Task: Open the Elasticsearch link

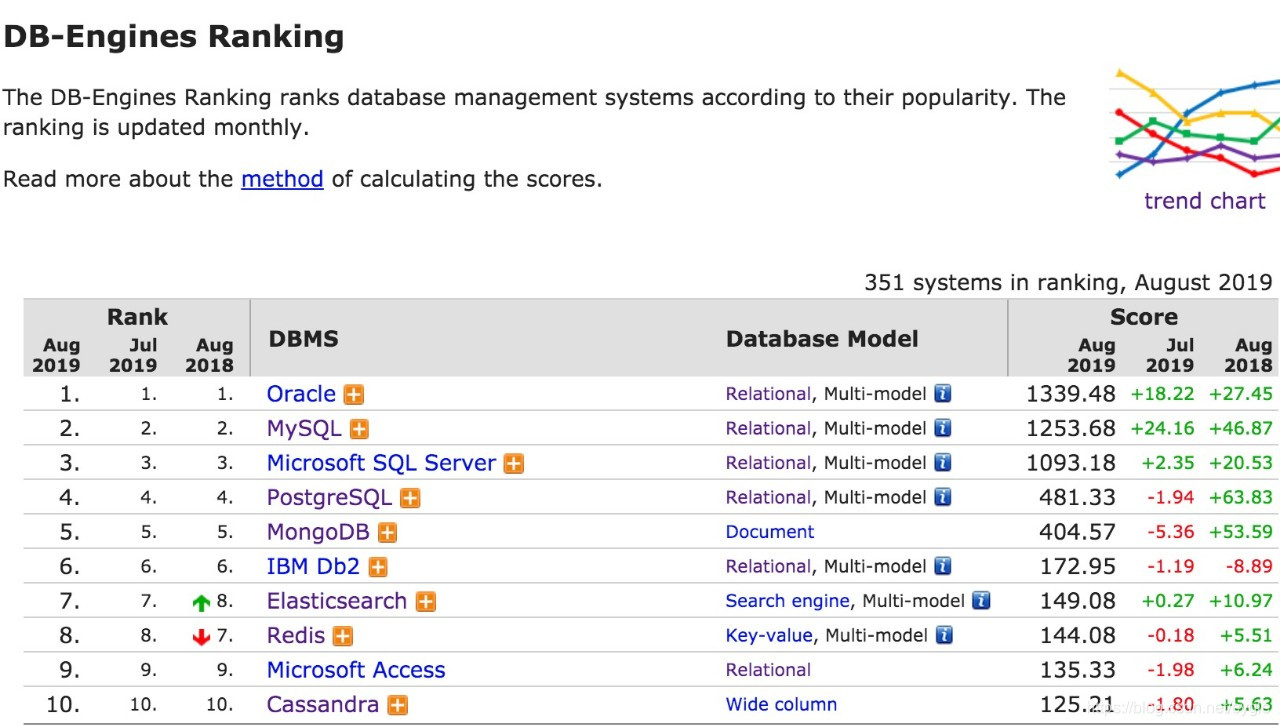Action: click(337, 601)
